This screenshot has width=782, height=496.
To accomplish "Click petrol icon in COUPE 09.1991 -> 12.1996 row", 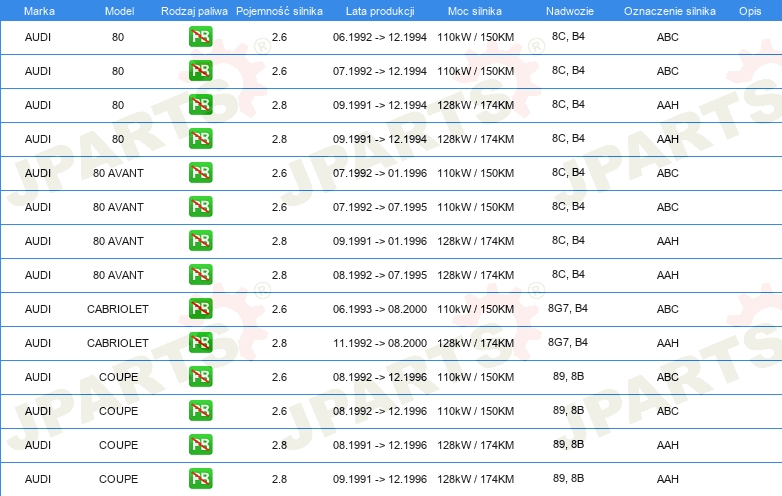I will [x=200, y=479].
